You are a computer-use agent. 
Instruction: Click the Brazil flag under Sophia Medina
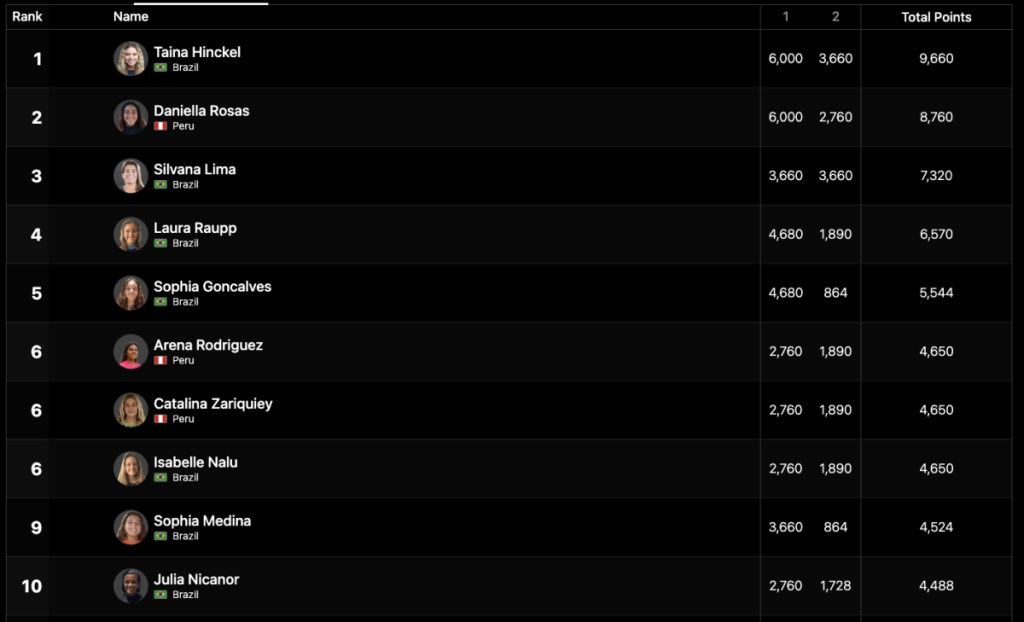click(161, 536)
